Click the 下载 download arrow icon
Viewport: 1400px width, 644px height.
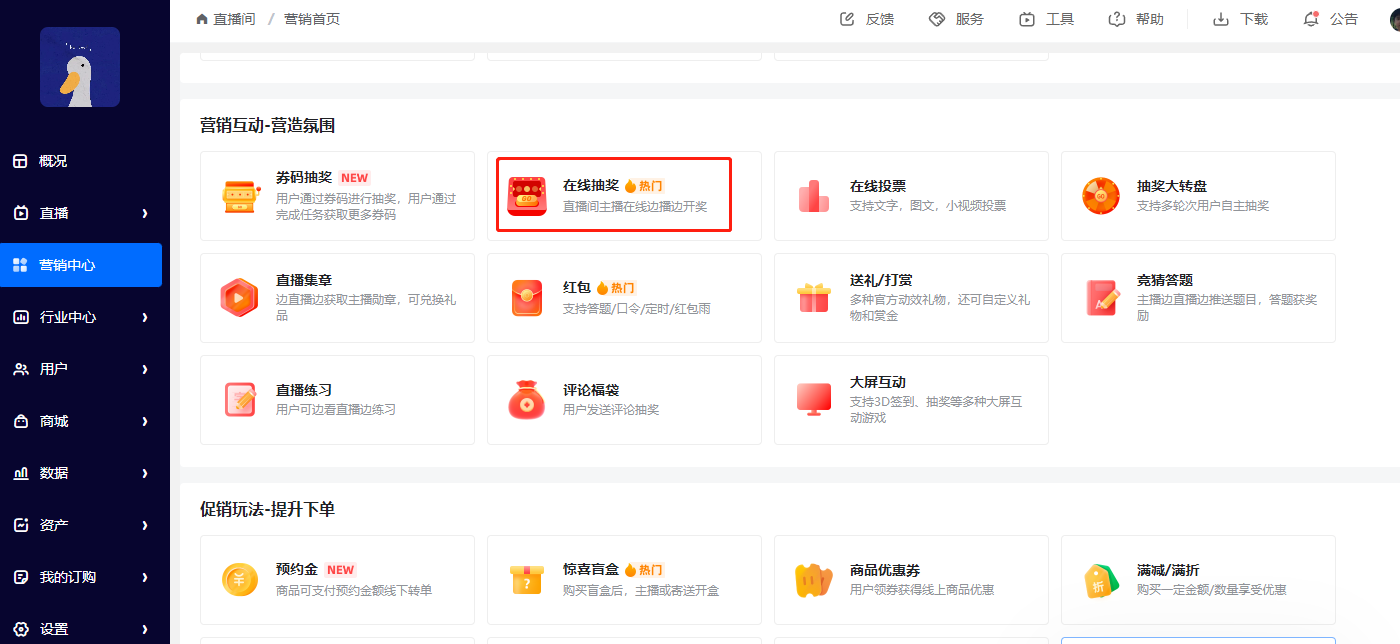tap(1221, 19)
